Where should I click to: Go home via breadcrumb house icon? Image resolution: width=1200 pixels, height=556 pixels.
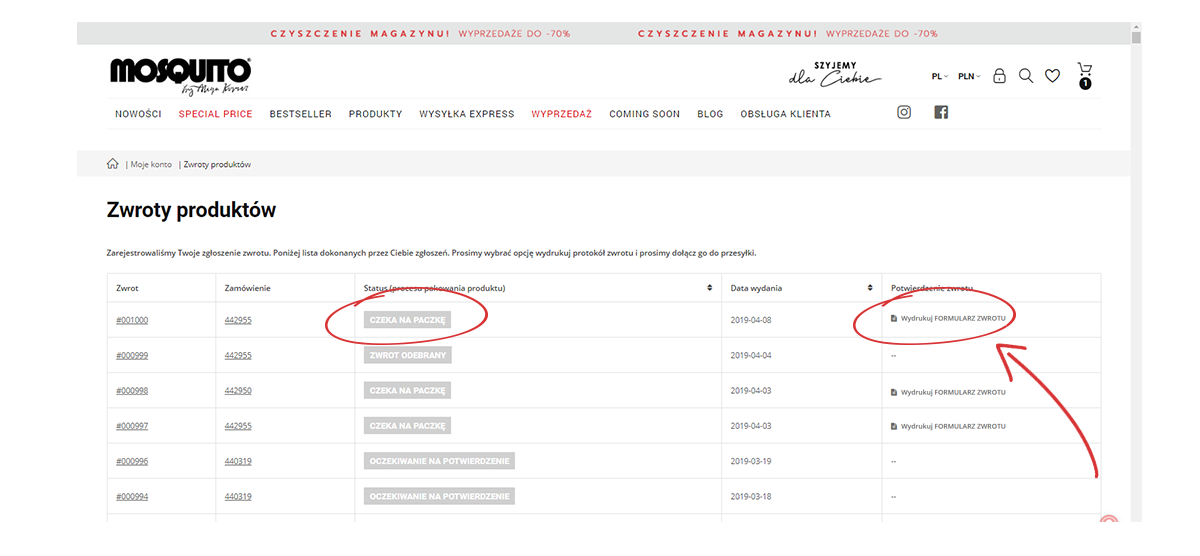tap(113, 164)
